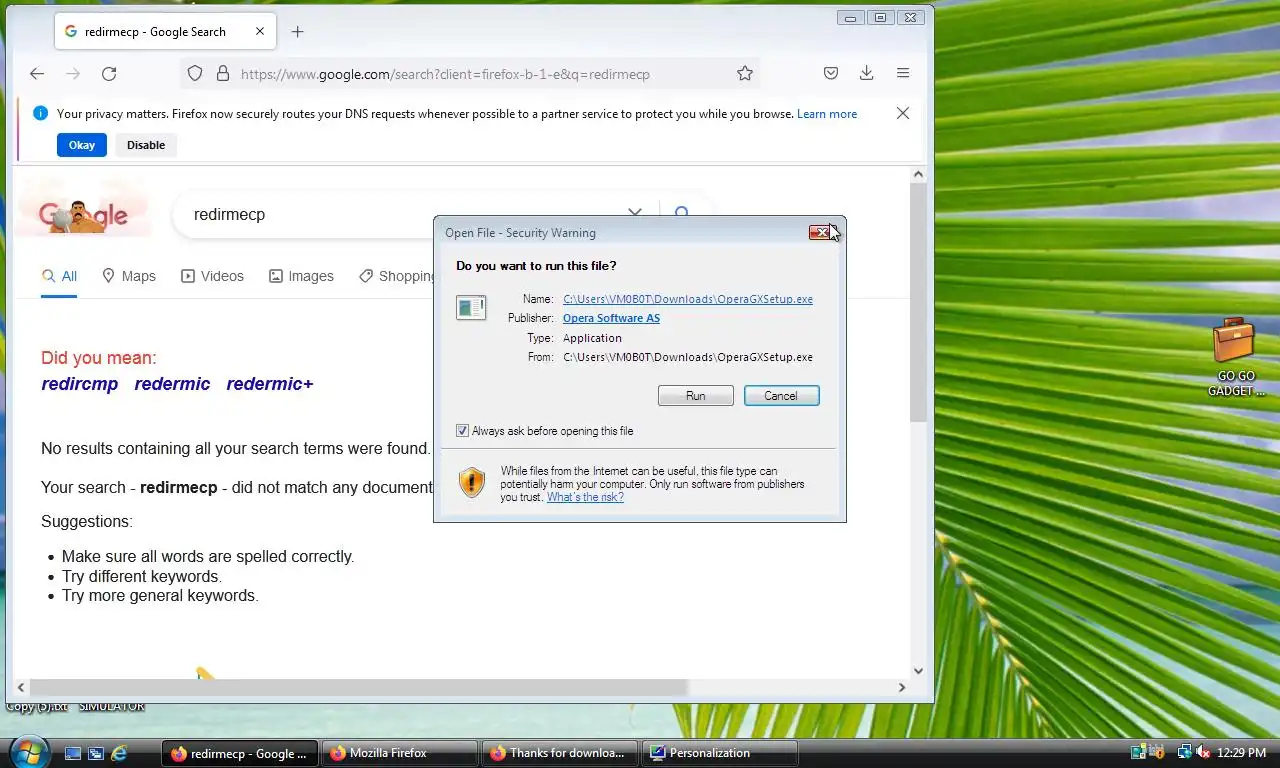The image size is (1280, 768).
Task: Click 'Try more general keywords.' suggestion text
Action: click(160, 596)
